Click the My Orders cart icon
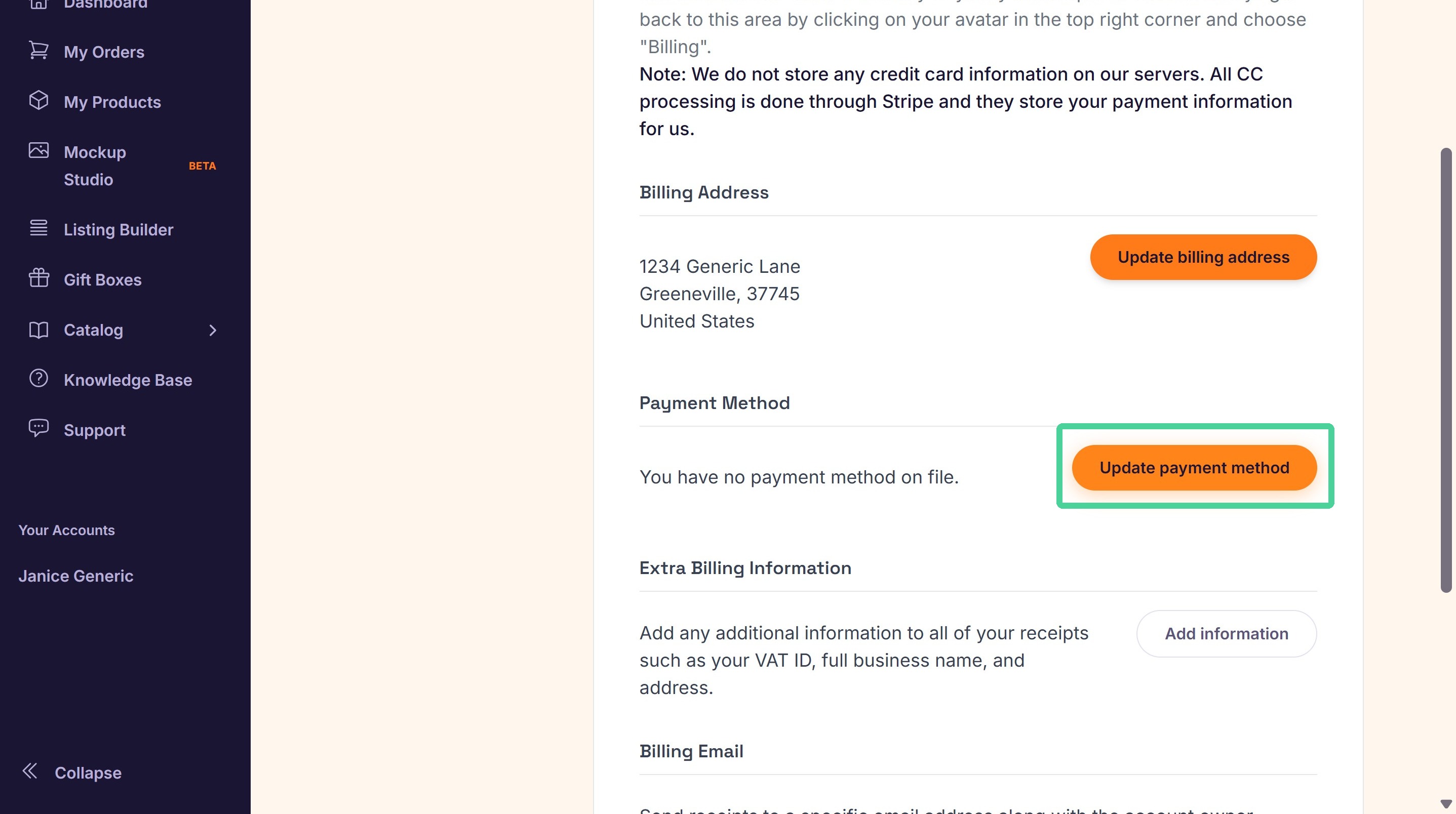Screen dimensions: 1456x814 [x=38, y=50]
